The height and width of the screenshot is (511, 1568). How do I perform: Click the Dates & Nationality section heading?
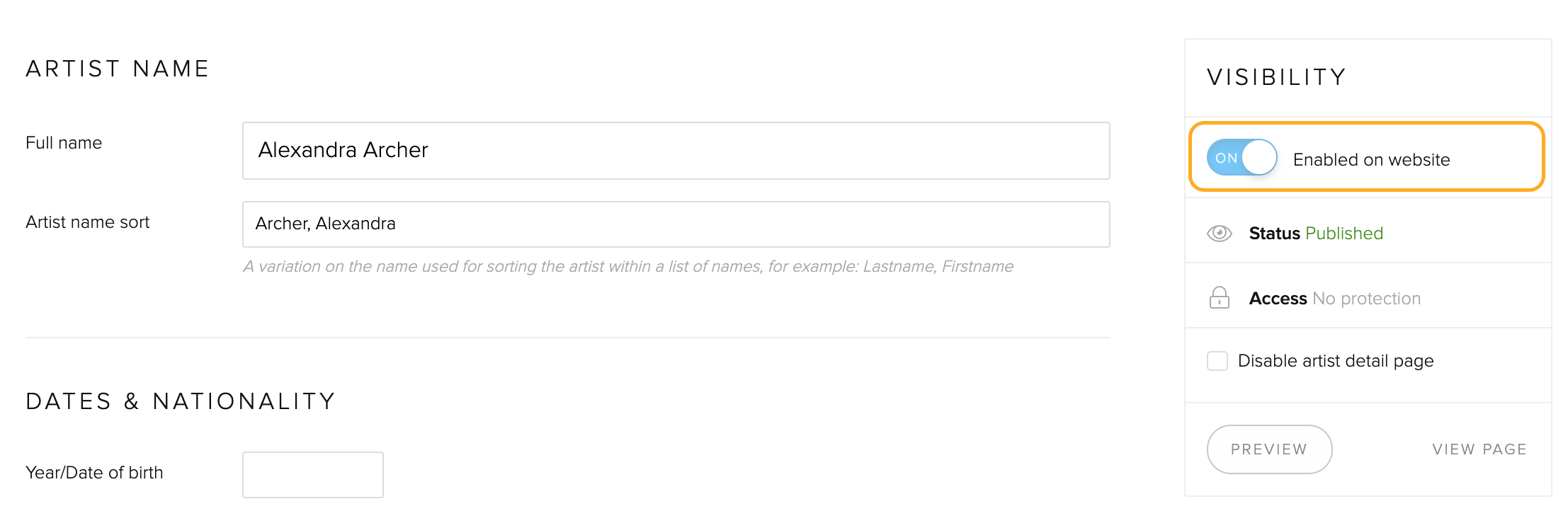[181, 401]
